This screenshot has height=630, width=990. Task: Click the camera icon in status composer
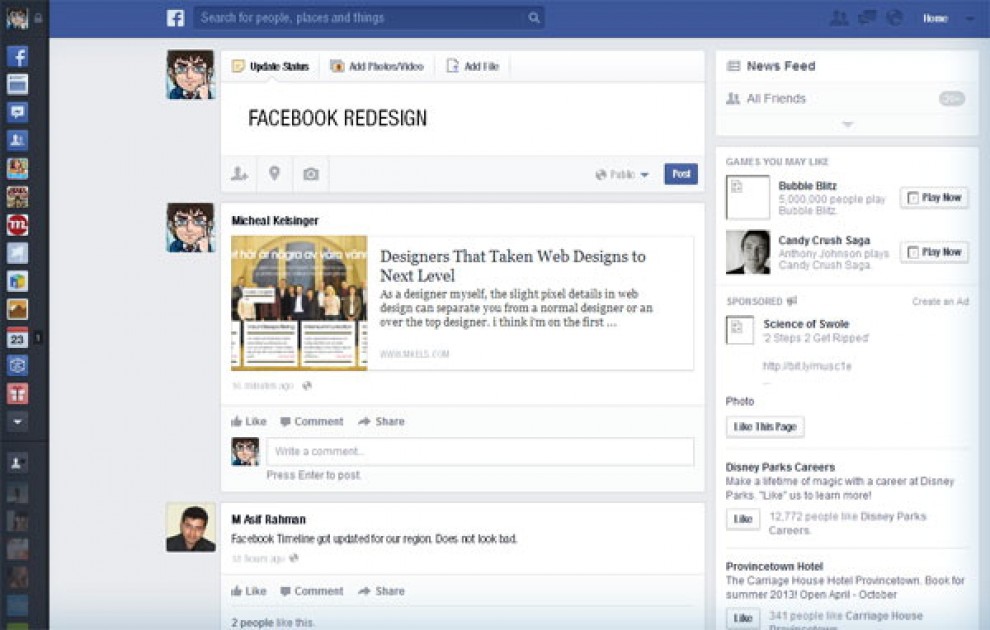pyautogui.click(x=311, y=174)
